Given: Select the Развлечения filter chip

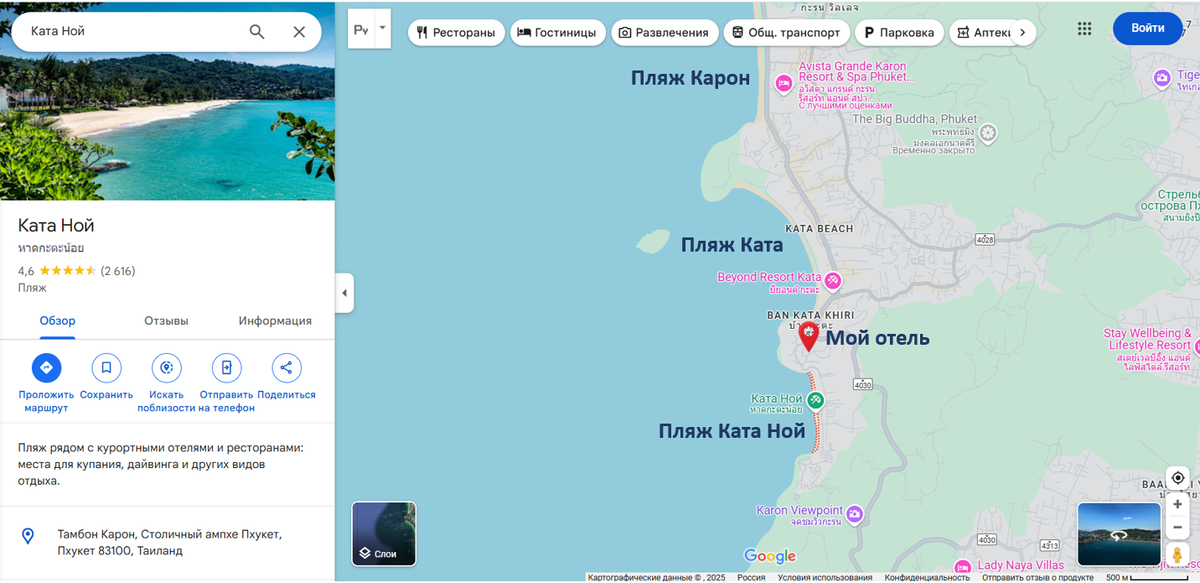Looking at the screenshot, I should coord(666,32).
